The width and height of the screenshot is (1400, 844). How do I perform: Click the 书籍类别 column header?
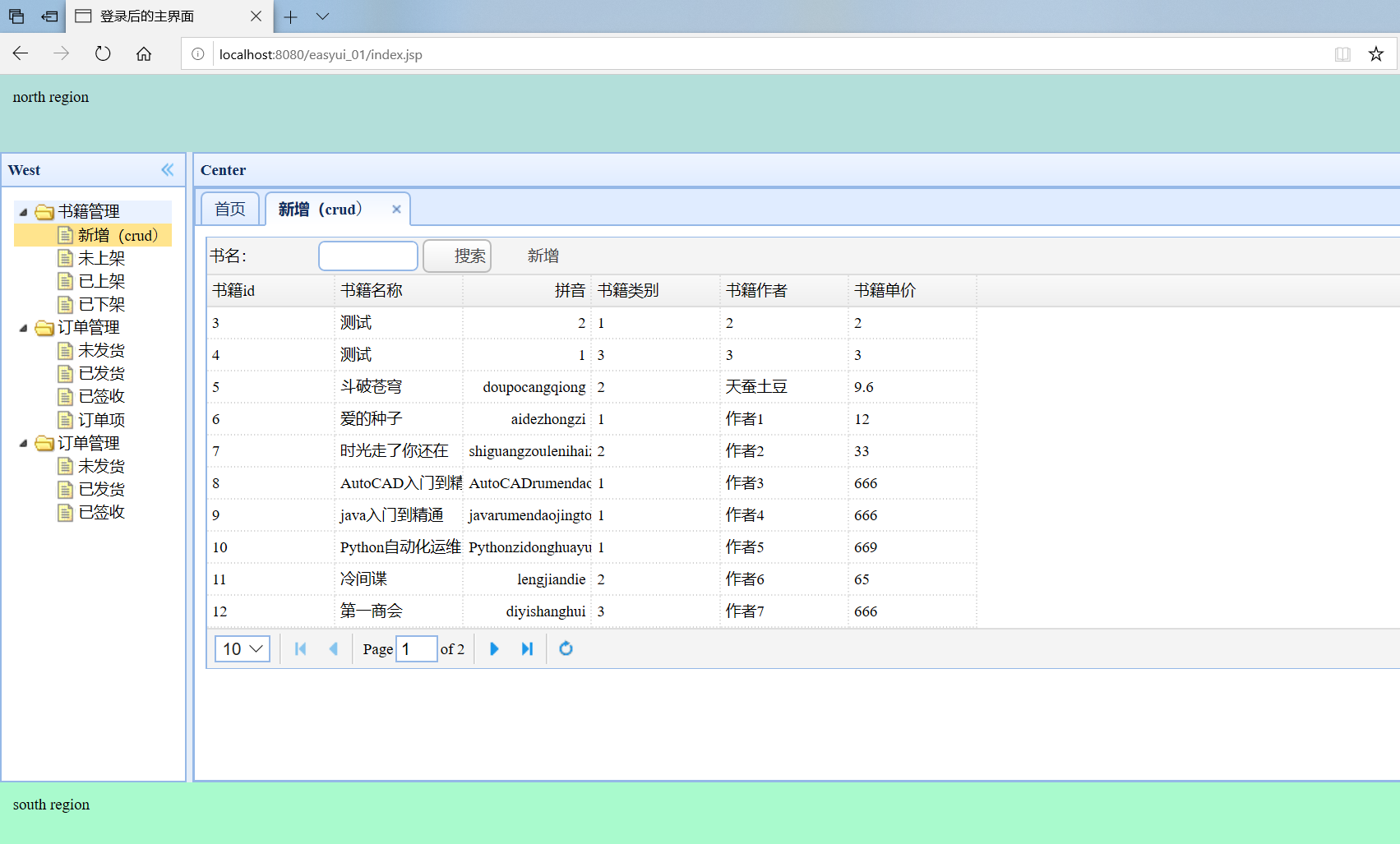pyautogui.click(x=655, y=291)
